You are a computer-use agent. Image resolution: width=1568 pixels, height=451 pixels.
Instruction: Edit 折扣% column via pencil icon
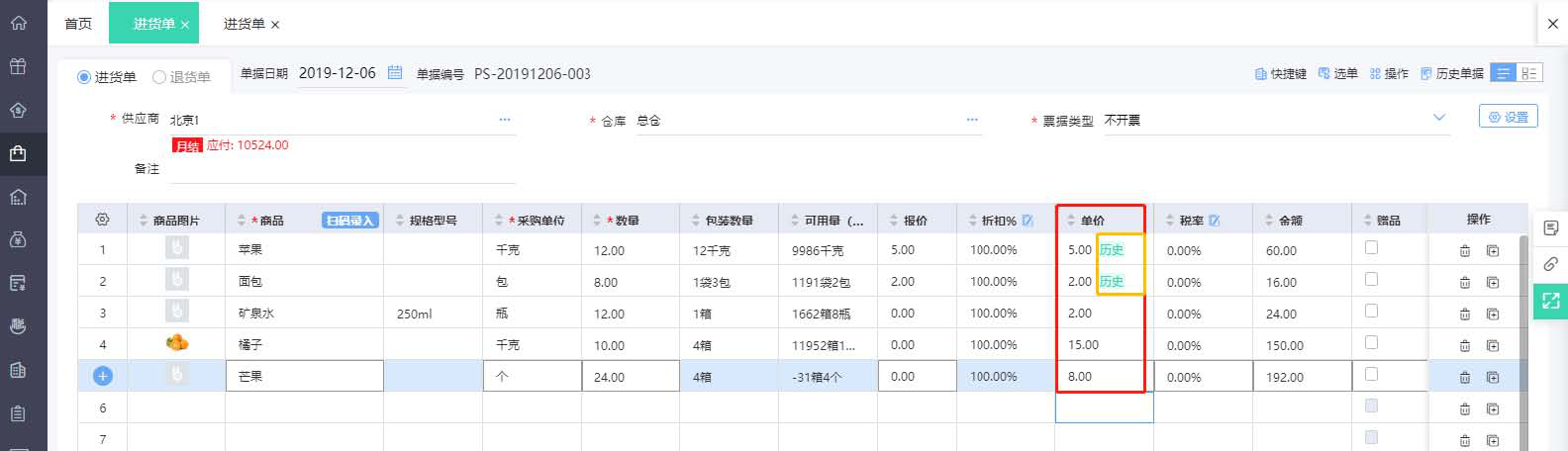coord(1028,221)
